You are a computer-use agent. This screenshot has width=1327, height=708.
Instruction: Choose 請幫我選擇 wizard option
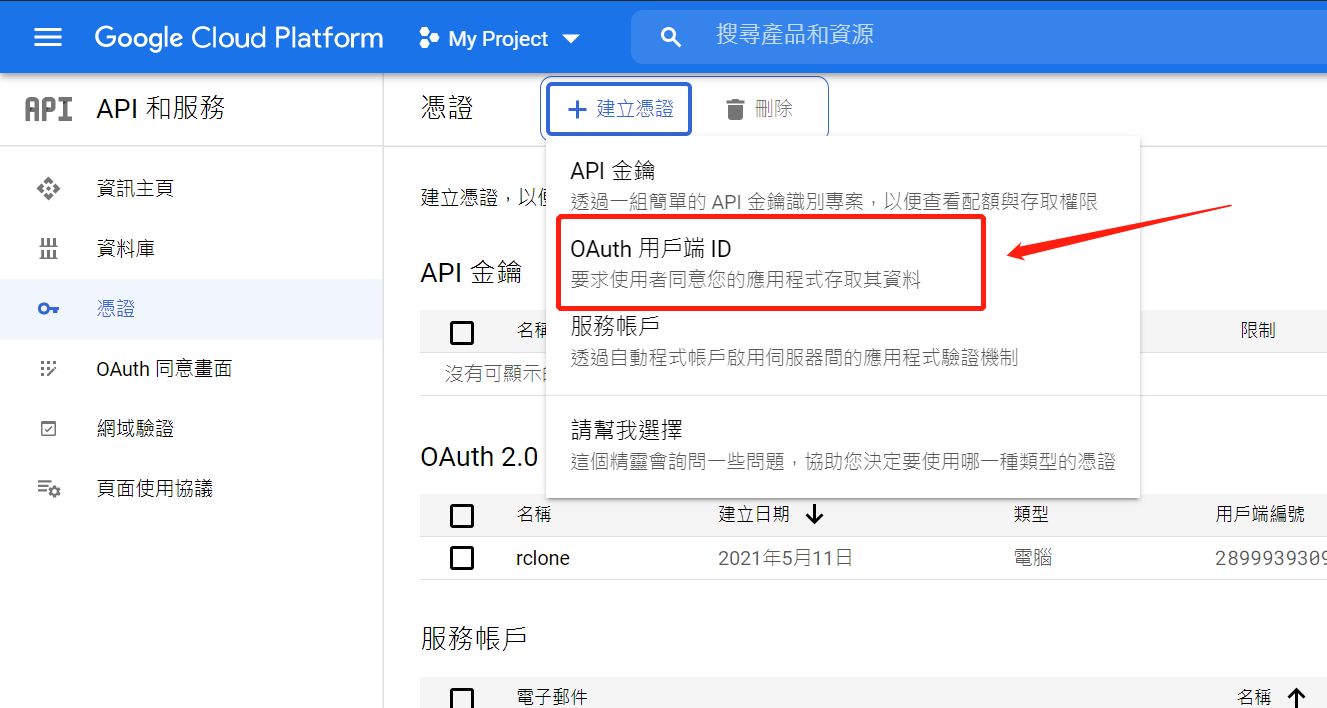(x=842, y=445)
